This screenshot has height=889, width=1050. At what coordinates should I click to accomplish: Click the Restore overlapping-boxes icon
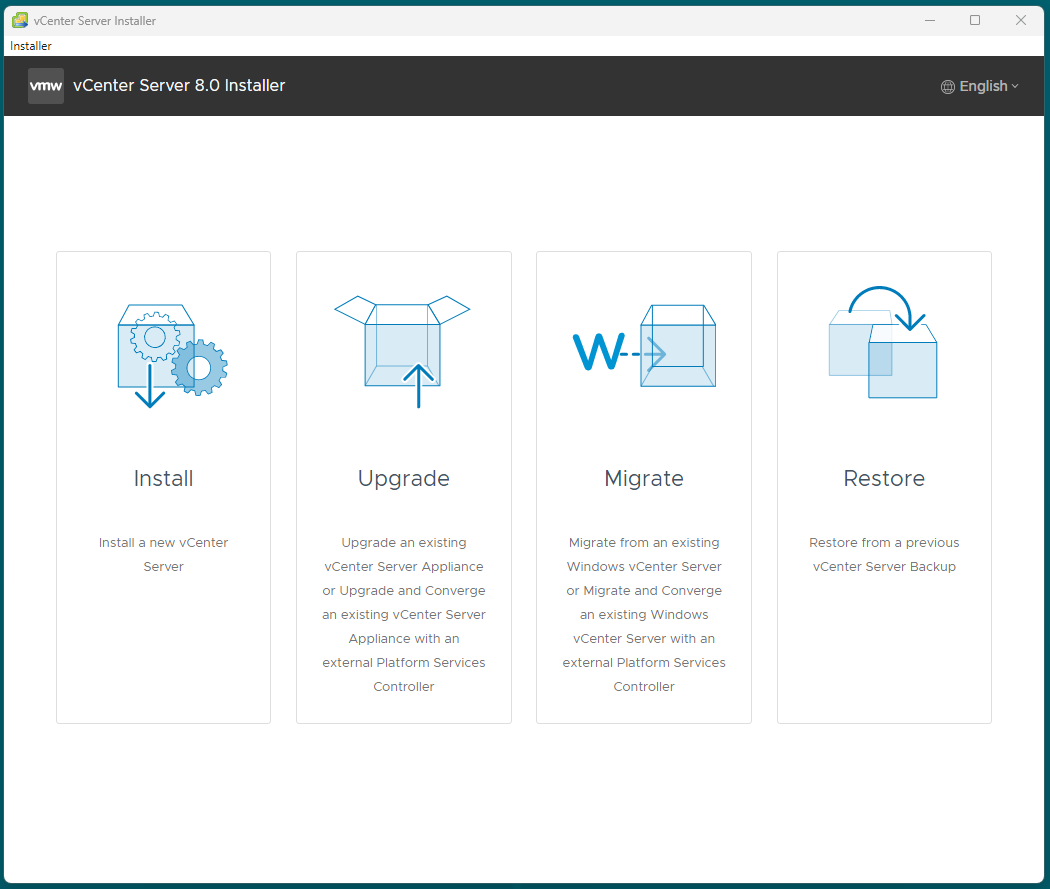[883, 342]
